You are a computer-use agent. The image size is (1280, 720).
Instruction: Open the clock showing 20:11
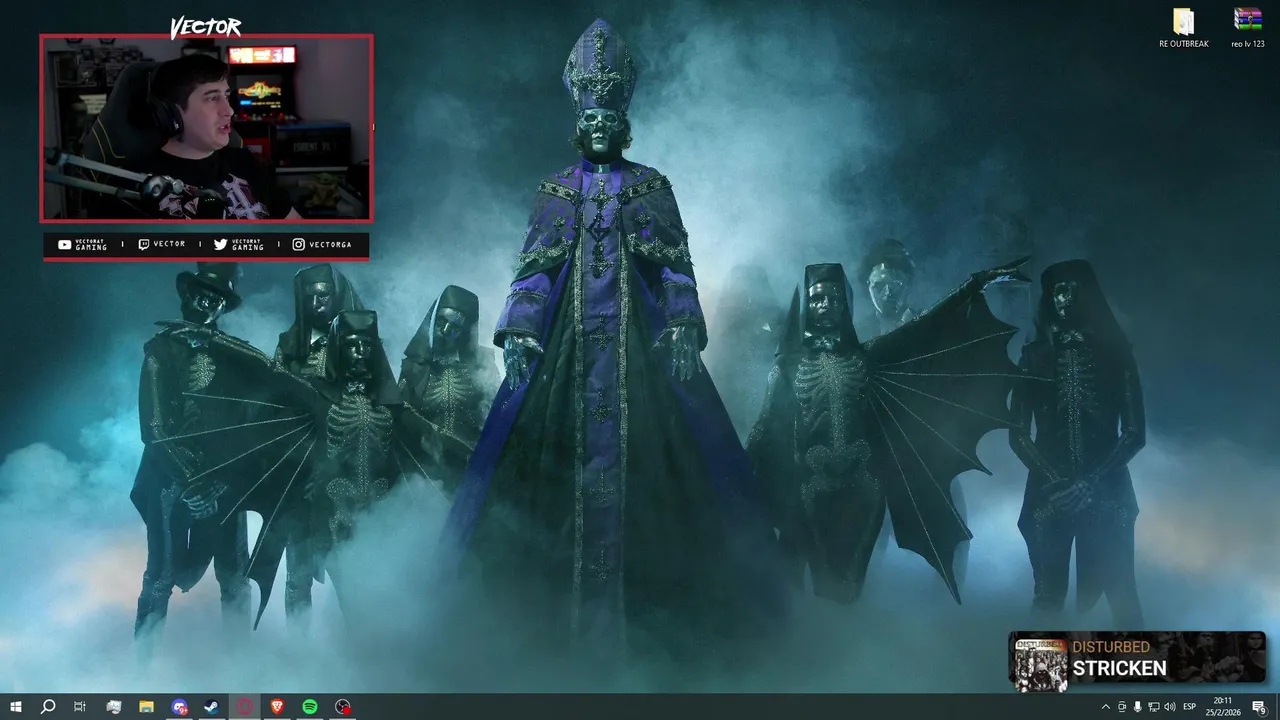(x=1223, y=707)
